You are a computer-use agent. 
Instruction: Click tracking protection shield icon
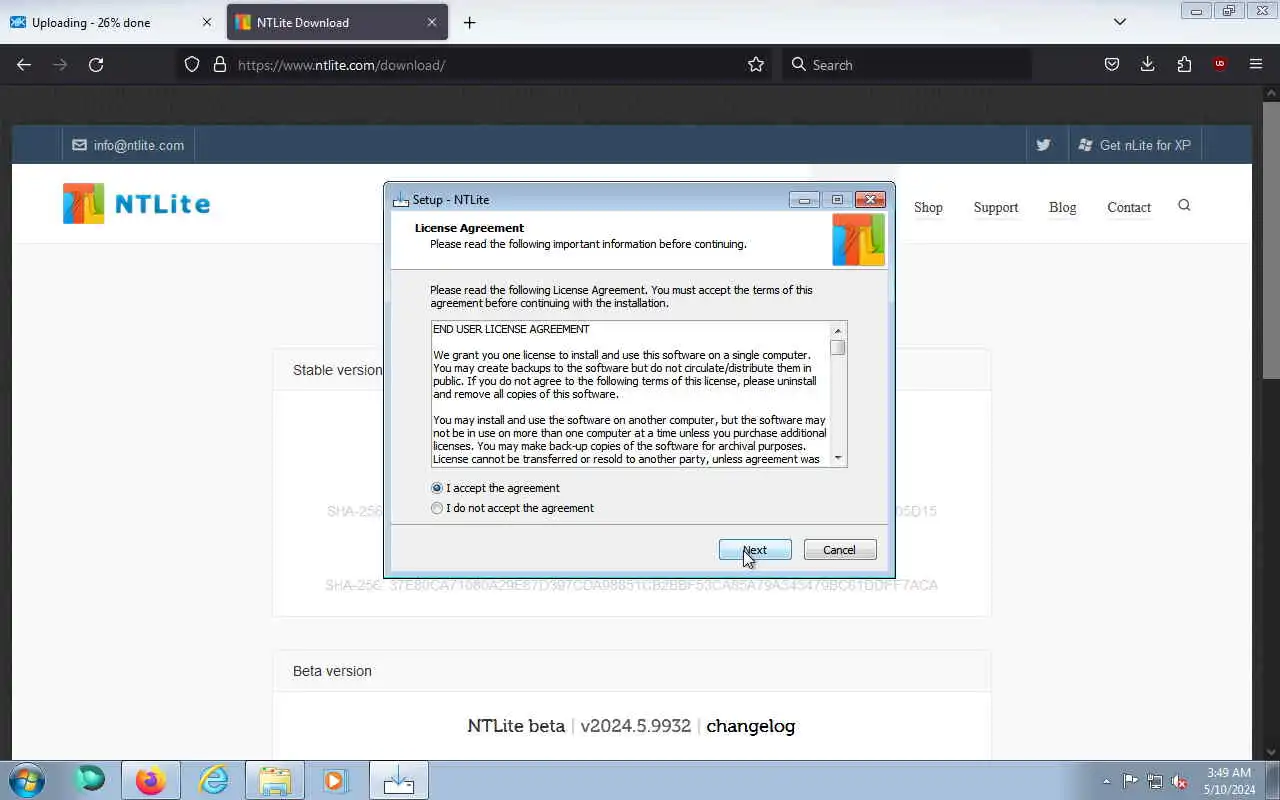click(x=192, y=64)
